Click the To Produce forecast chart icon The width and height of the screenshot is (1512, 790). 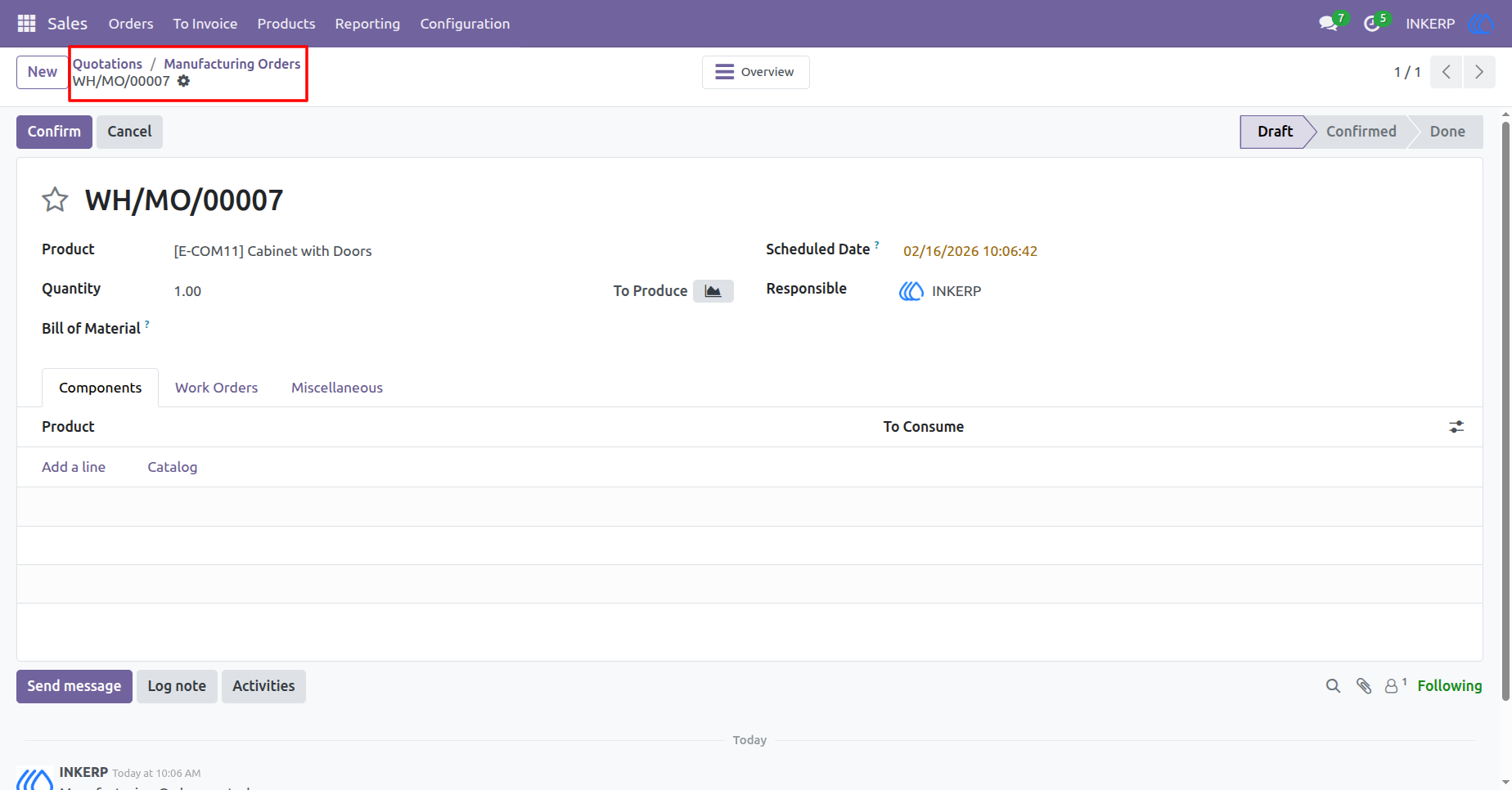[x=713, y=291]
